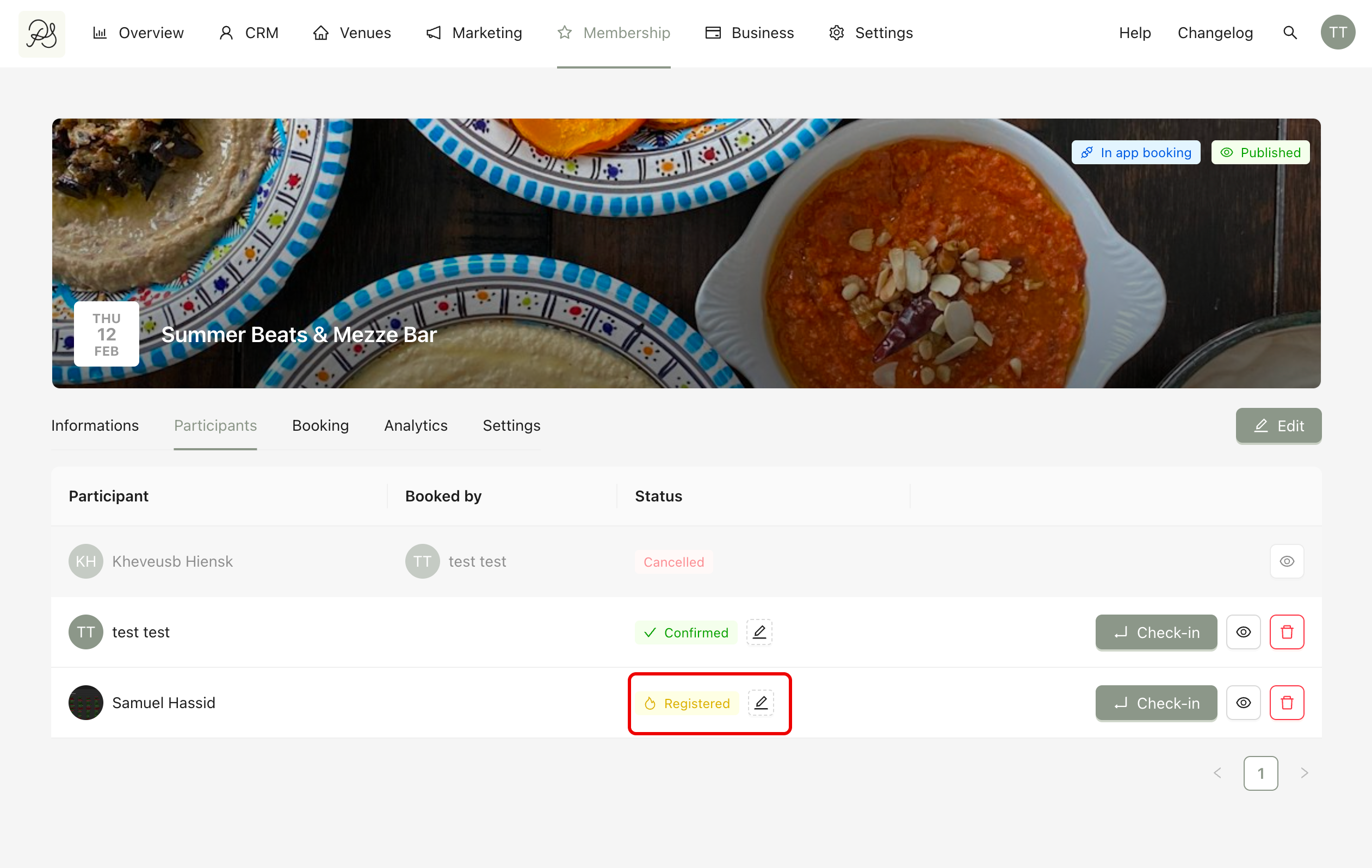Switch to the Analytics tab

(416, 425)
